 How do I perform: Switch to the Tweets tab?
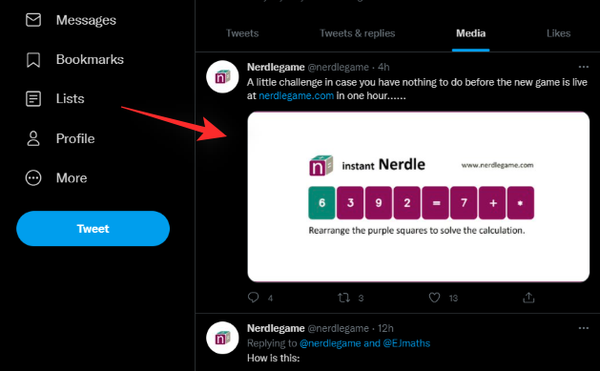242,33
